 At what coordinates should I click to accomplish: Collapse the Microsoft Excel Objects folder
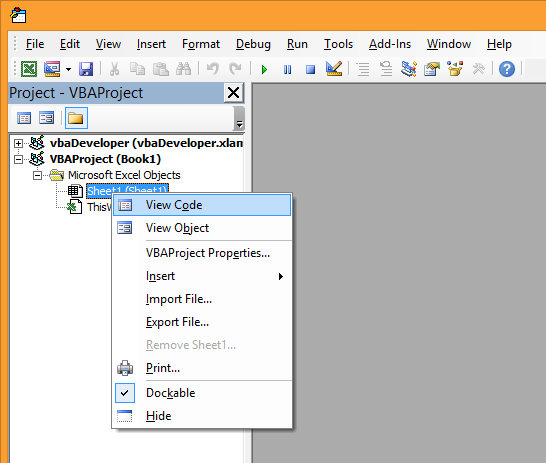[x=37, y=175]
